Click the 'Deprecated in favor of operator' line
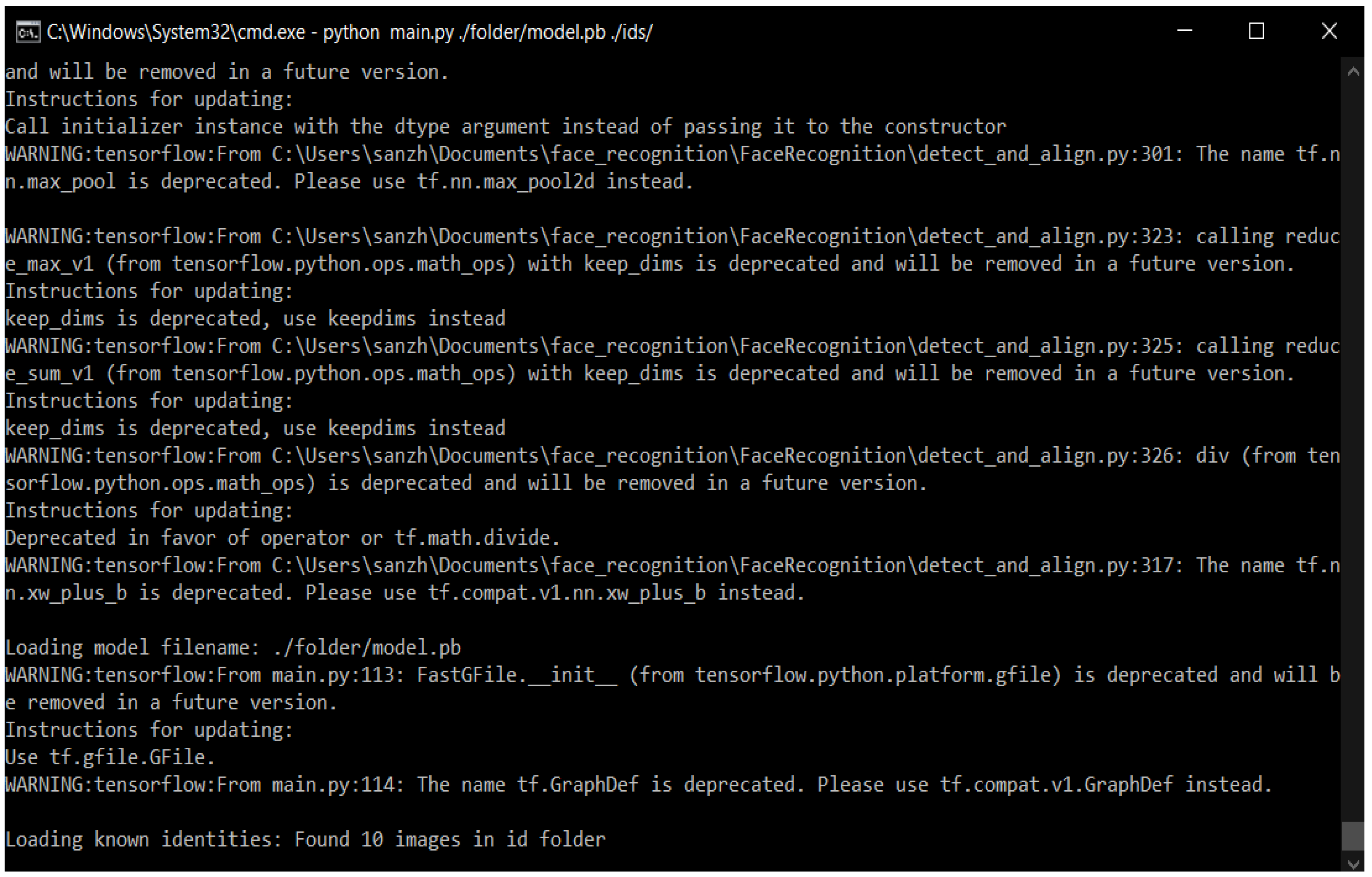1372x877 pixels. coord(282,538)
